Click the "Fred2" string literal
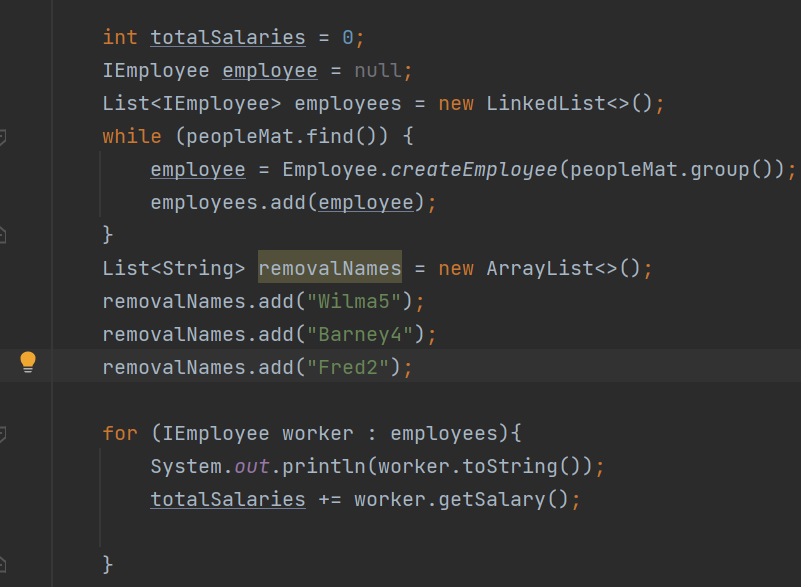 pos(348,367)
